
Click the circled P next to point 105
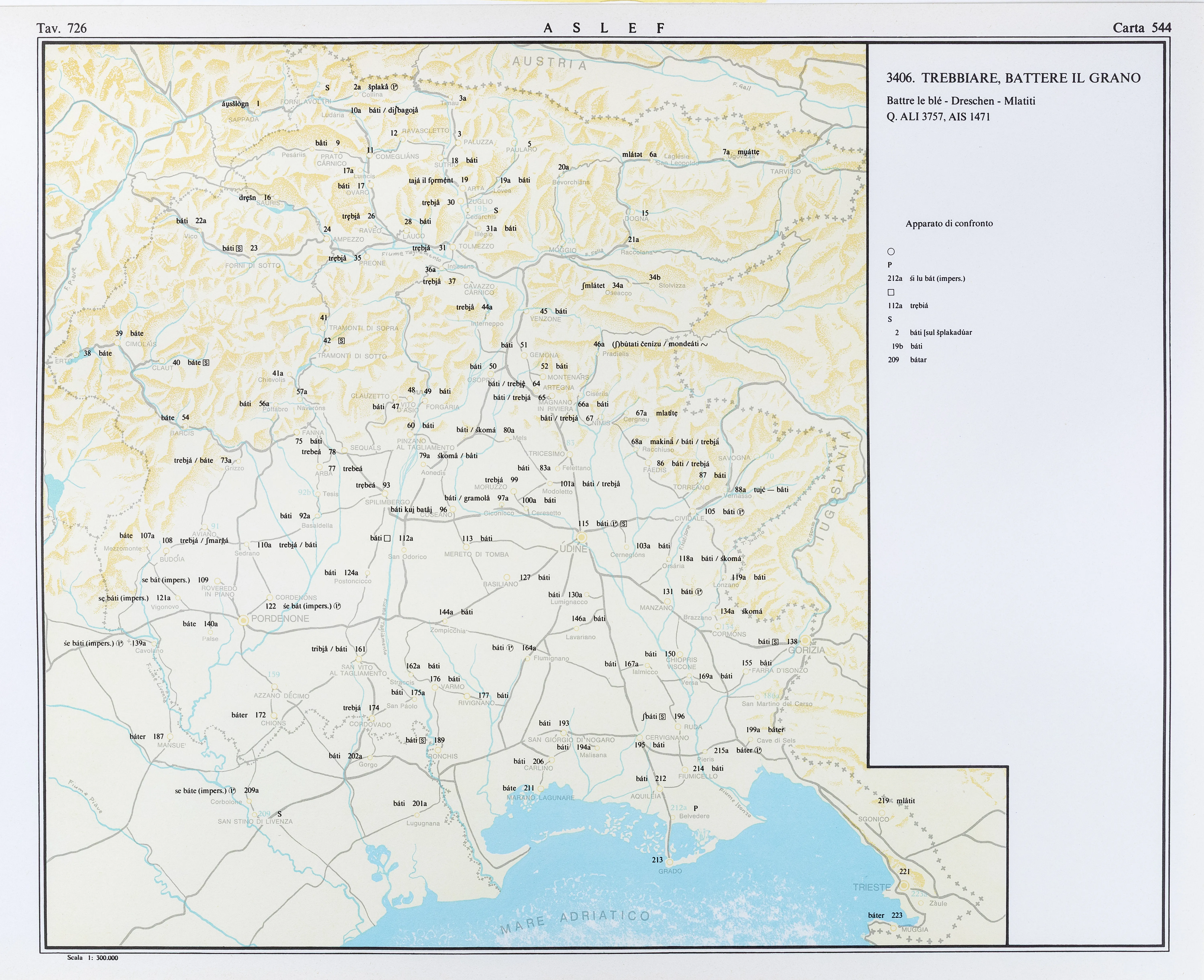(741, 512)
